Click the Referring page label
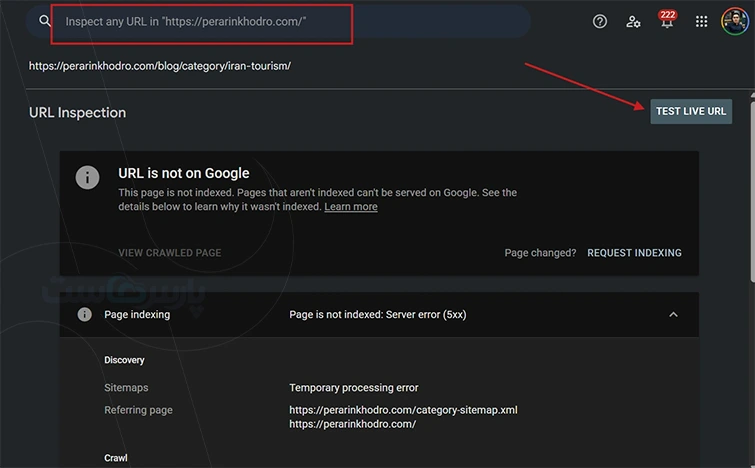The width and height of the screenshot is (755, 468). tap(138, 410)
